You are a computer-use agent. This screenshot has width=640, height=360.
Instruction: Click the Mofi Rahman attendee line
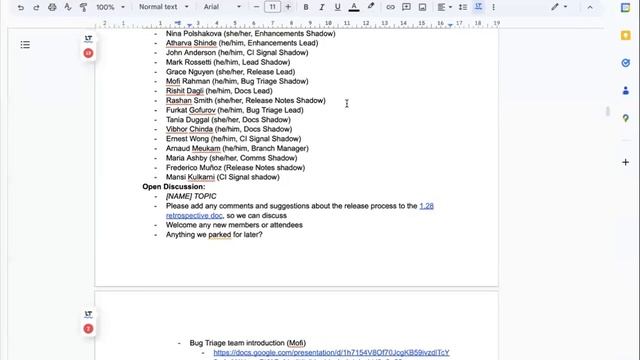pyautogui.click(x=237, y=81)
